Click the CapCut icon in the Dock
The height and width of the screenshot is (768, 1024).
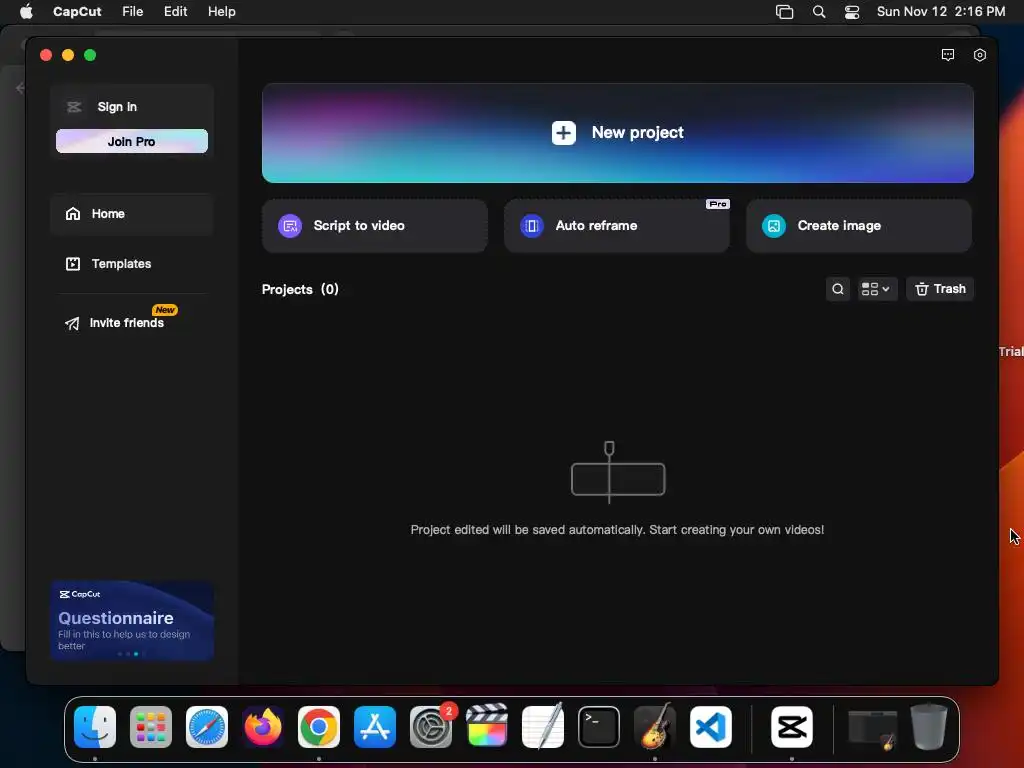click(x=792, y=727)
